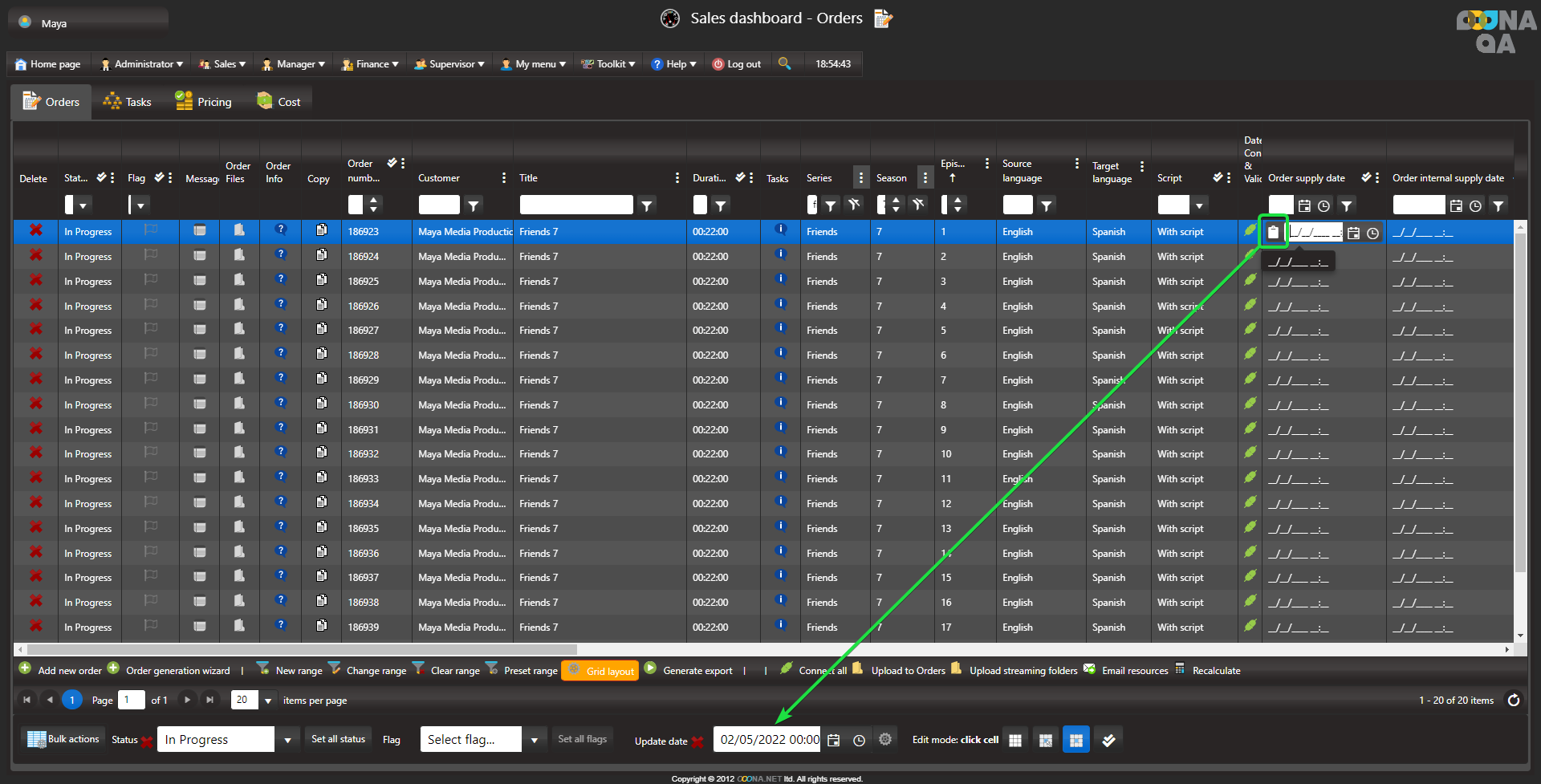Click the paste clipboard icon in Order supply date cell
The height and width of the screenshot is (784, 1541).
[1273, 233]
